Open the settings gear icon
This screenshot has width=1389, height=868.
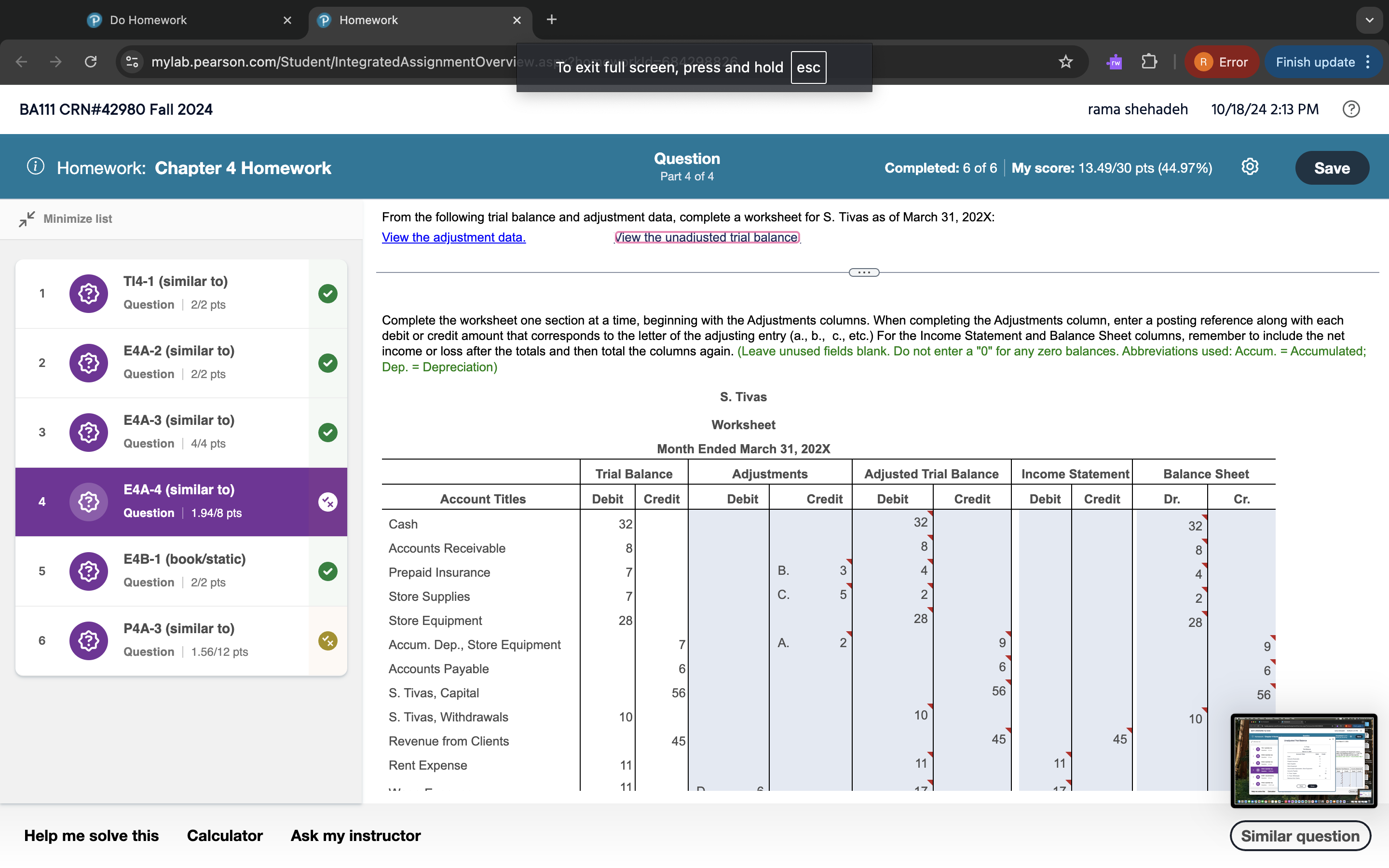[x=1250, y=167]
